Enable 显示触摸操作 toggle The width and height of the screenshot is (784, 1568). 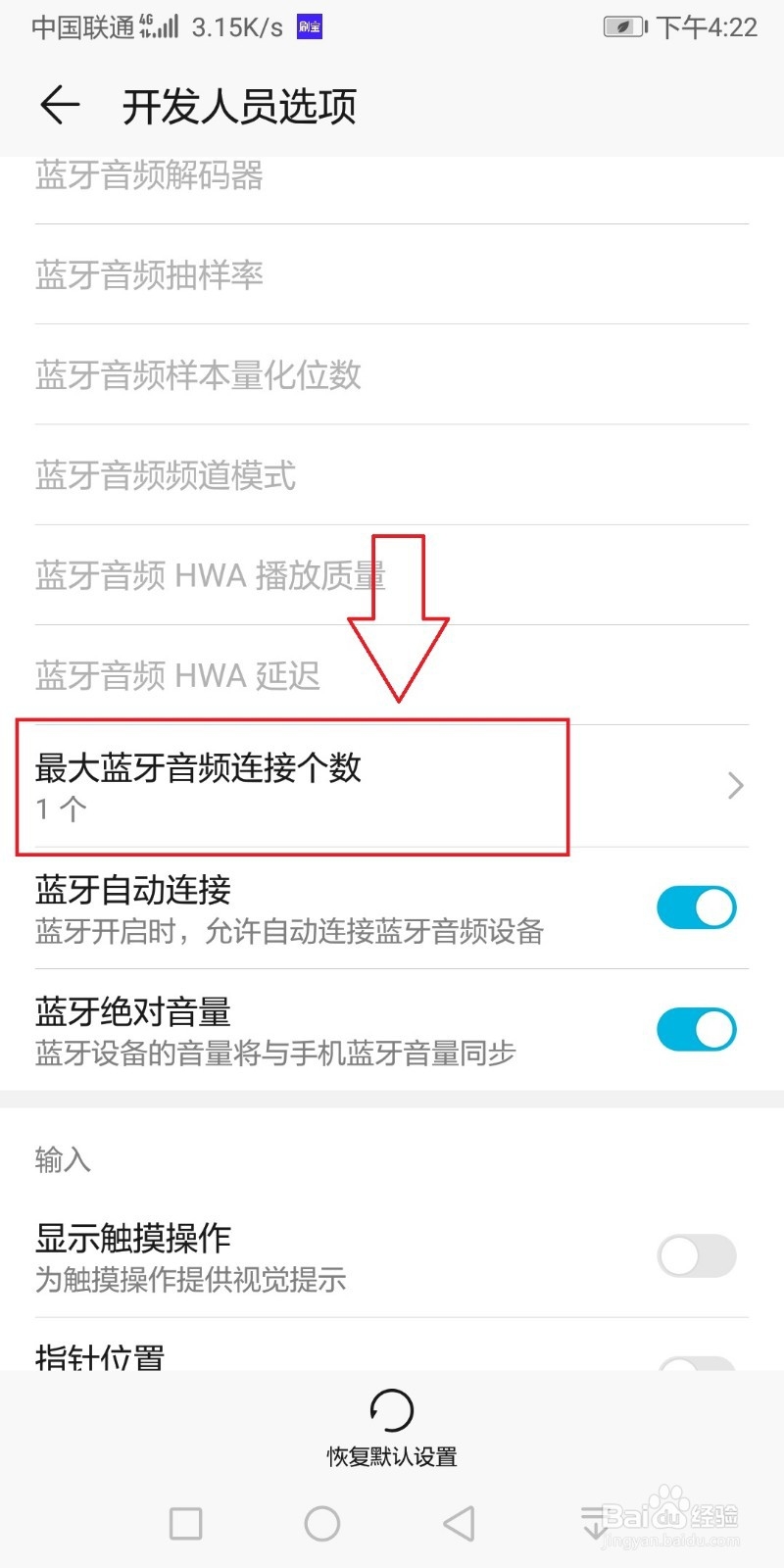696,1255
